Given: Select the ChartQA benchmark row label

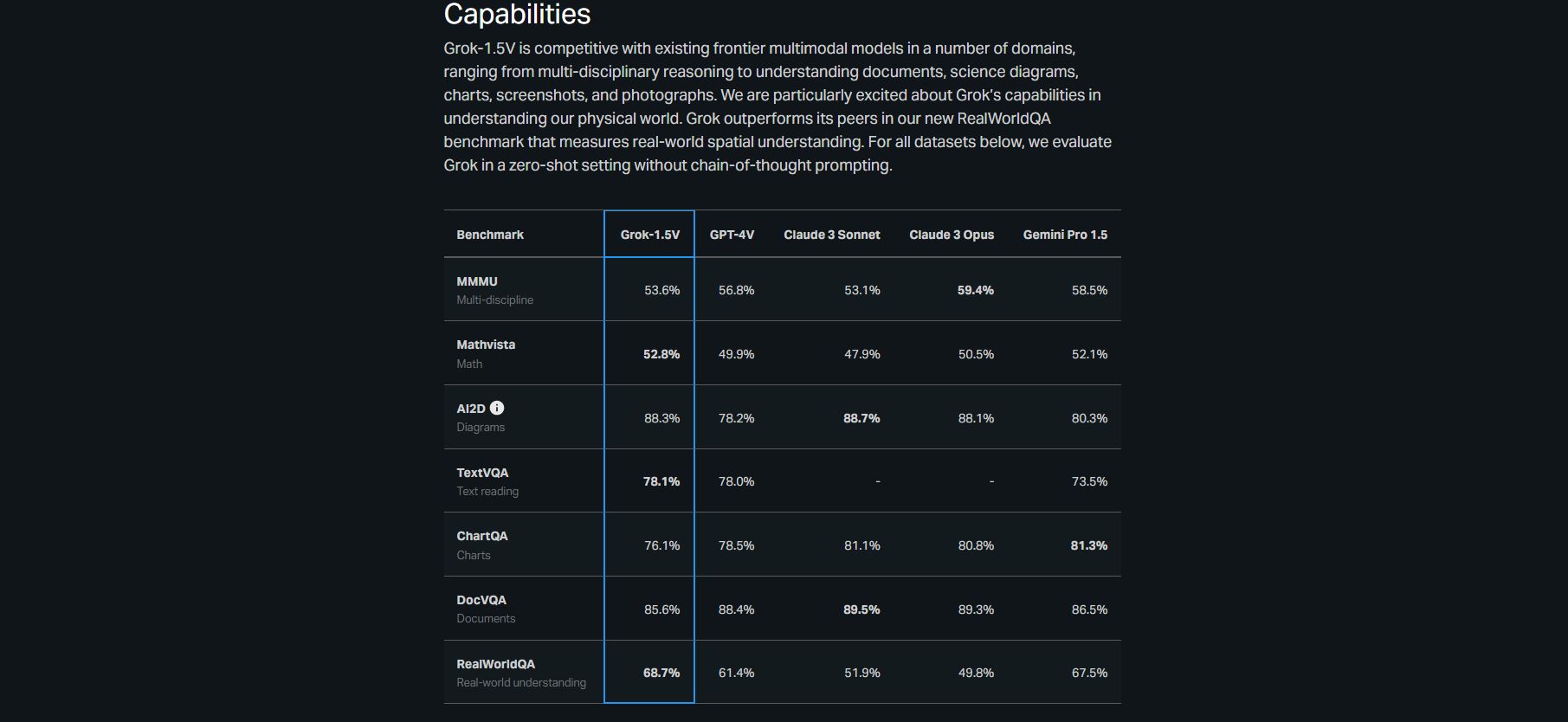Looking at the screenshot, I should pyautogui.click(x=482, y=536).
